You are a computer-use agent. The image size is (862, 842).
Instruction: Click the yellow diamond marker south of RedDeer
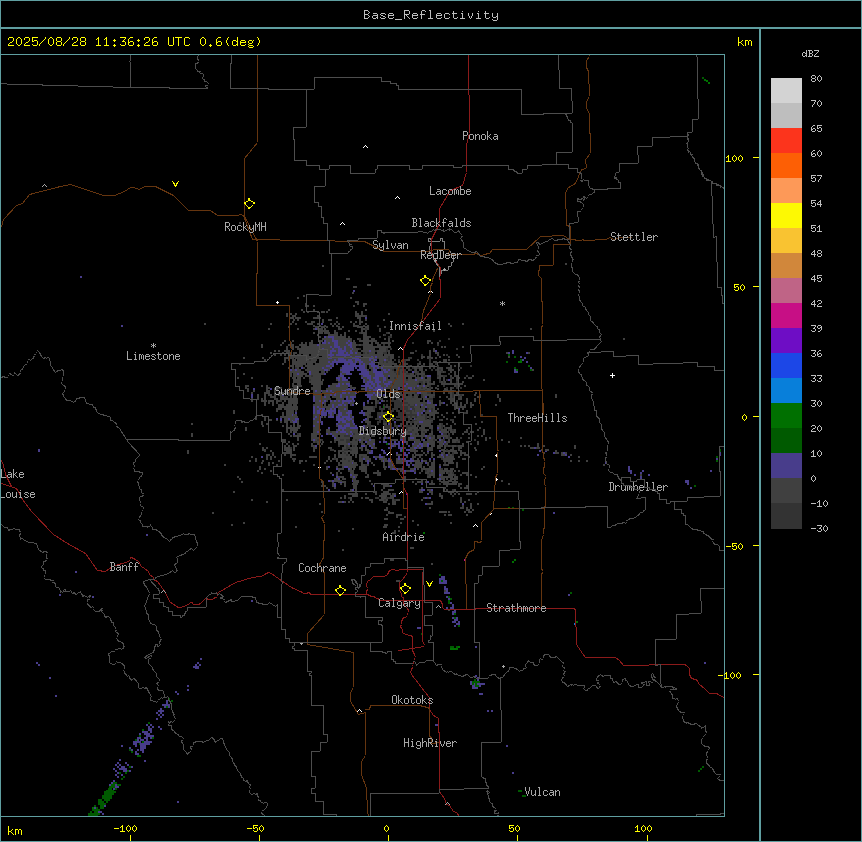click(x=426, y=281)
